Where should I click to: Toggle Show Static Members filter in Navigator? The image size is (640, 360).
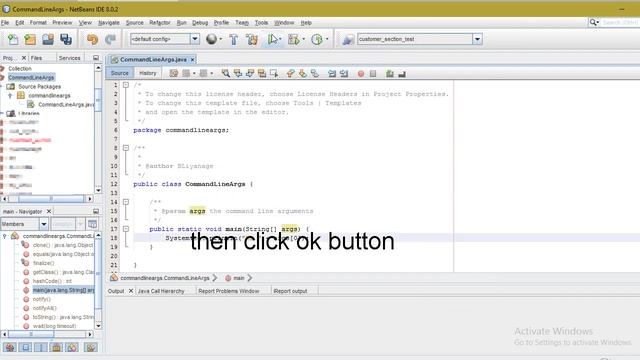click(41, 347)
